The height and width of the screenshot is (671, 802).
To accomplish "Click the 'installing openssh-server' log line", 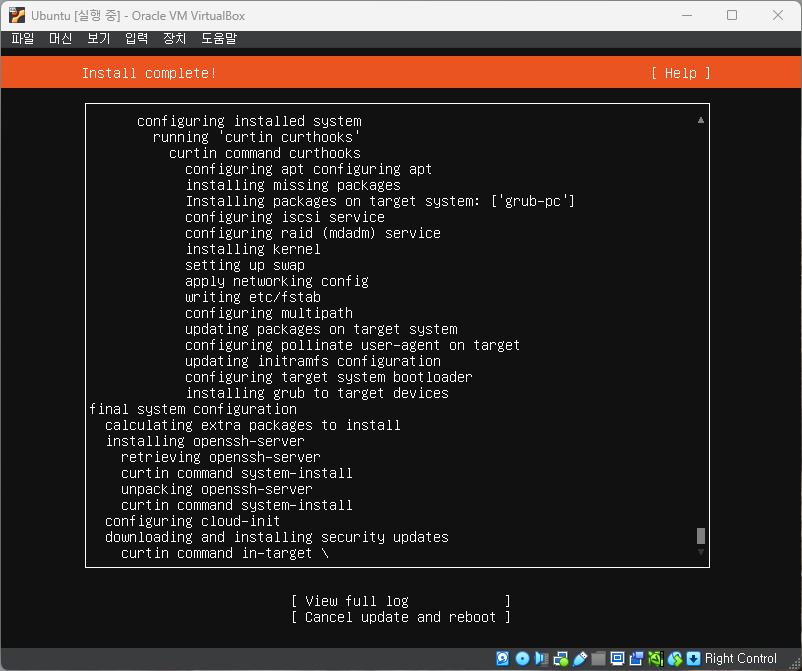I will click(x=205, y=441).
